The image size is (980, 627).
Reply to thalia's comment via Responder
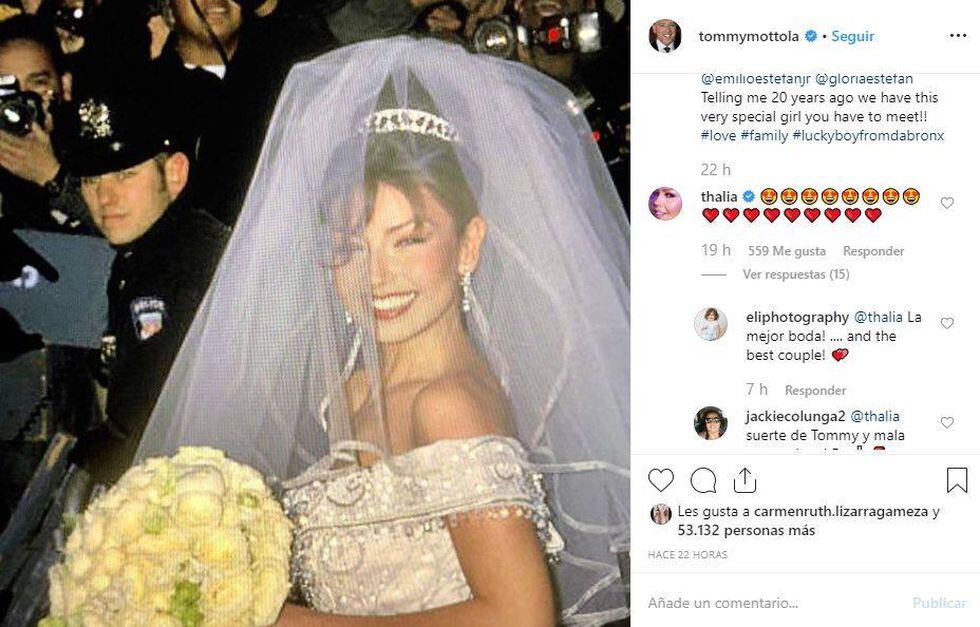pyautogui.click(x=873, y=251)
